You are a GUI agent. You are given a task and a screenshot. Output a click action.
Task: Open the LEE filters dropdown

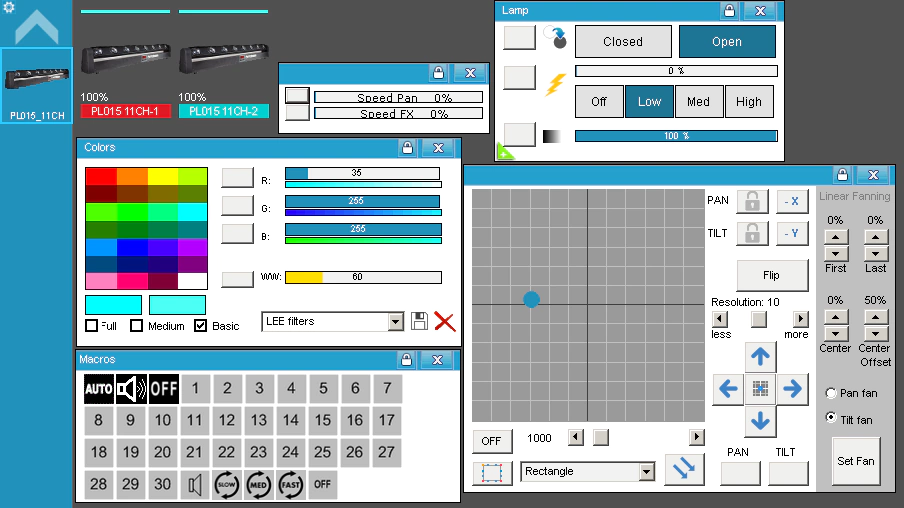(395, 321)
